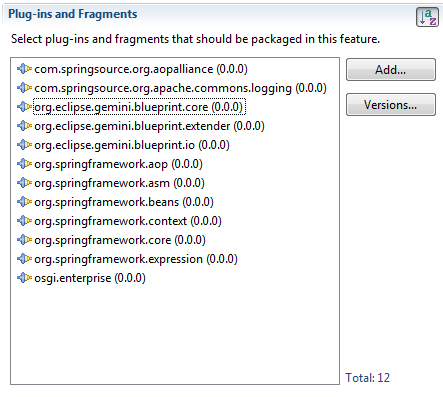Click plug-in icon beside com.springsource.org.aopalliance

[x=24, y=69]
